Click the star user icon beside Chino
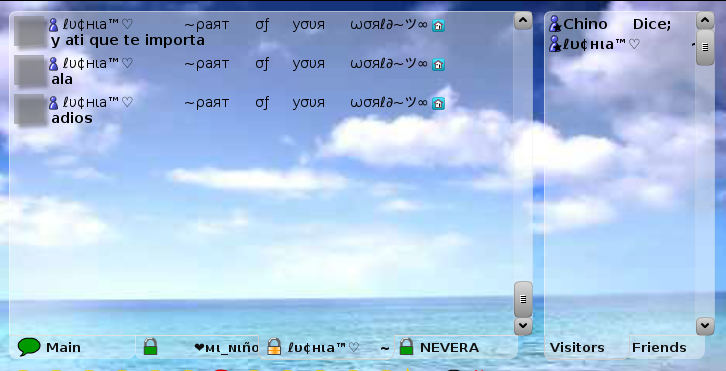Screen dimensions: 726x371 (x=555, y=24)
